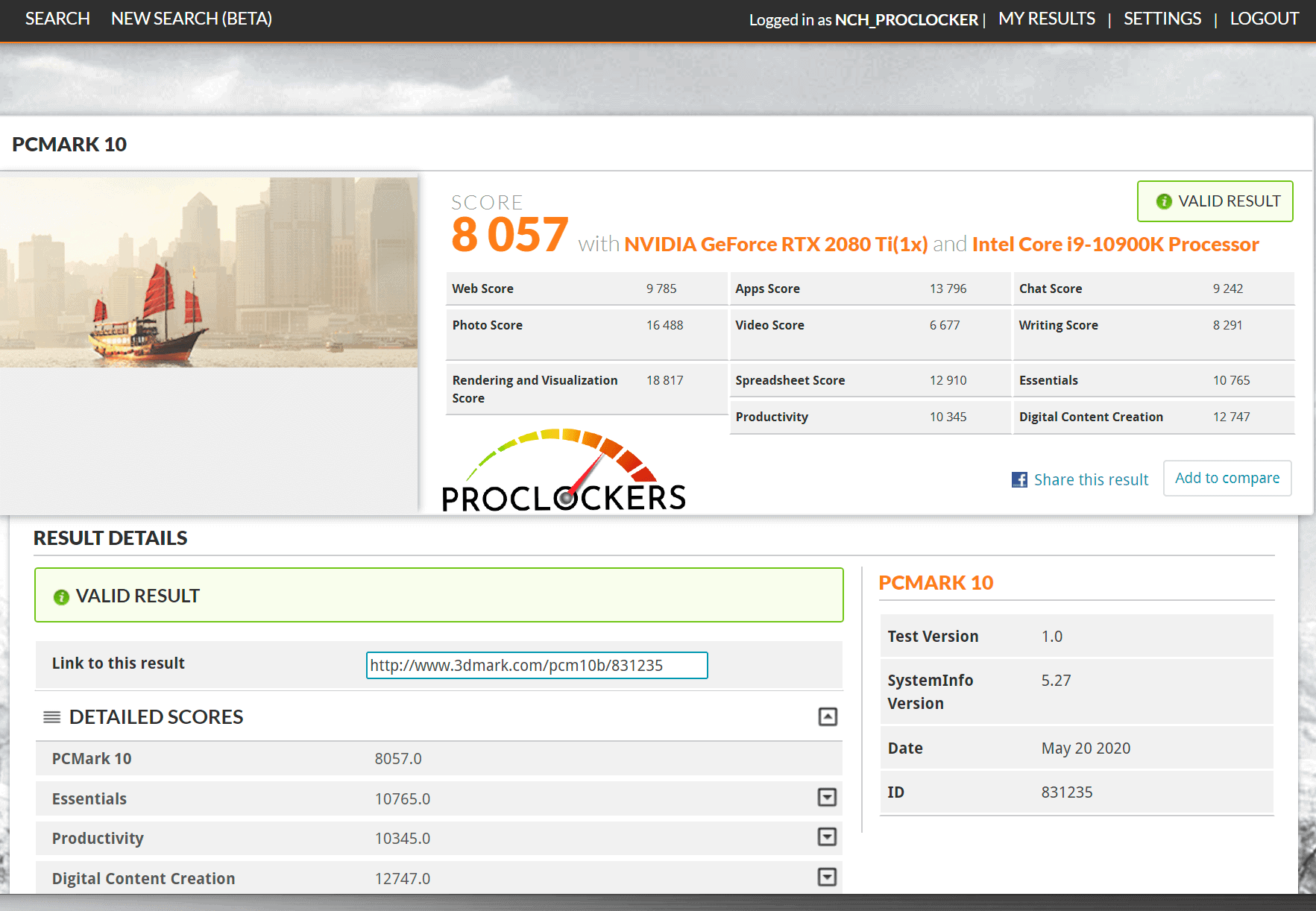Click the result link URL field
Screen dimensions: 1316x911
point(537,665)
